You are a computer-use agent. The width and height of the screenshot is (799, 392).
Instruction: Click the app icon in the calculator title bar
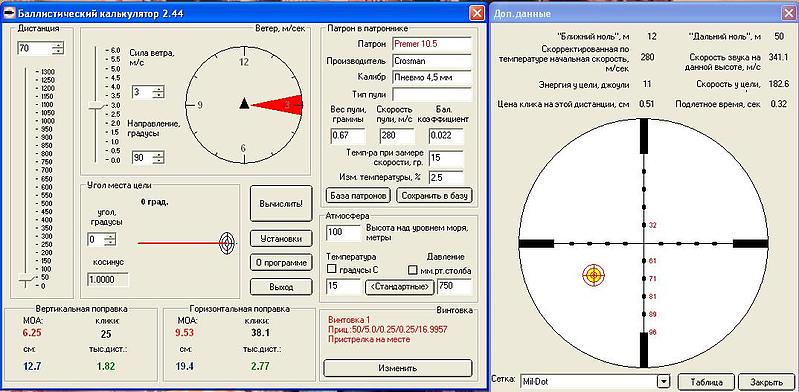coord(10,14)
